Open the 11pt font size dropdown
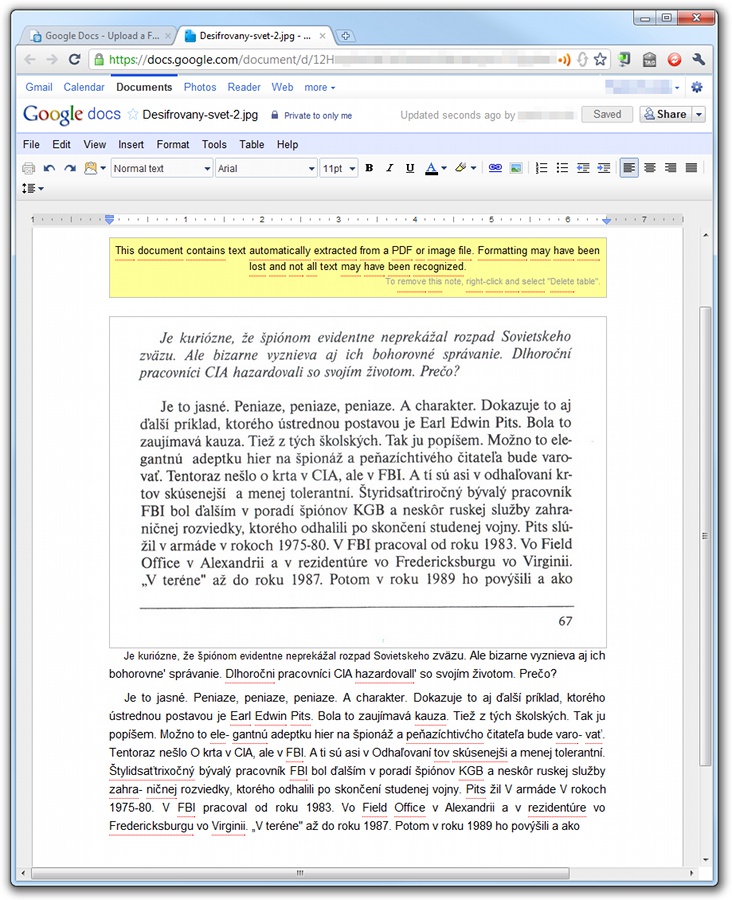The height and width of the screenshot is (900, 732). point(339,169)
